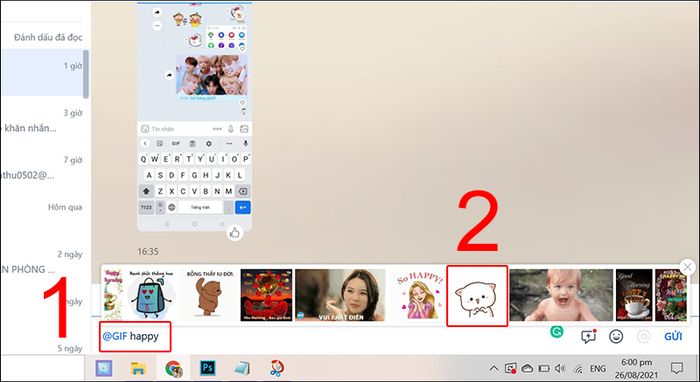
Task: Select the Good Morning coffee GIF
Action: [x=634, y=295]
